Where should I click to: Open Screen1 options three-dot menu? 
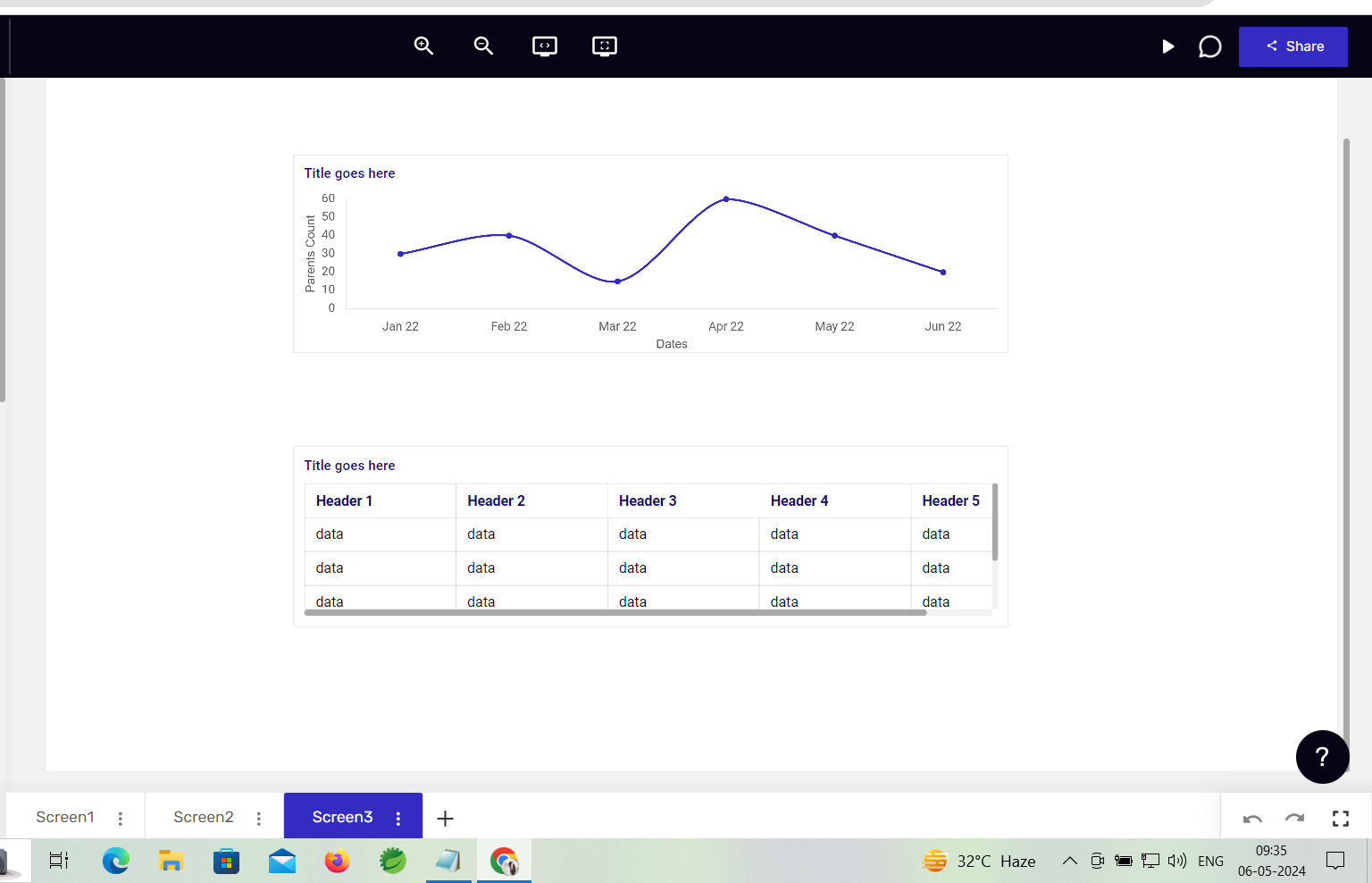[121, 819]
